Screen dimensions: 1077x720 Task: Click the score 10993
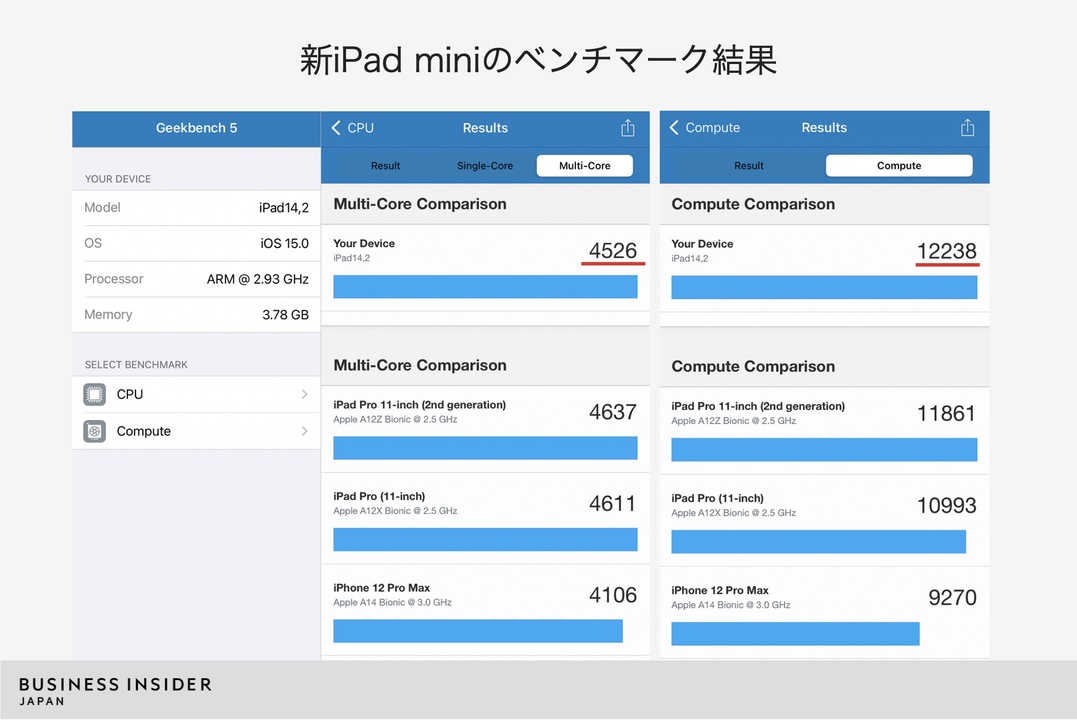click(946, 506)
